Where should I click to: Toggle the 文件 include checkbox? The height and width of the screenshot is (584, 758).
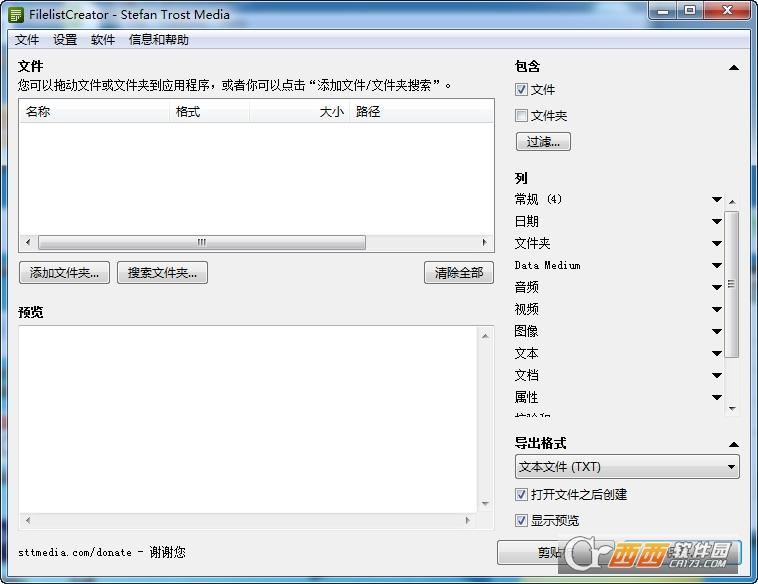tap(521, 89)
